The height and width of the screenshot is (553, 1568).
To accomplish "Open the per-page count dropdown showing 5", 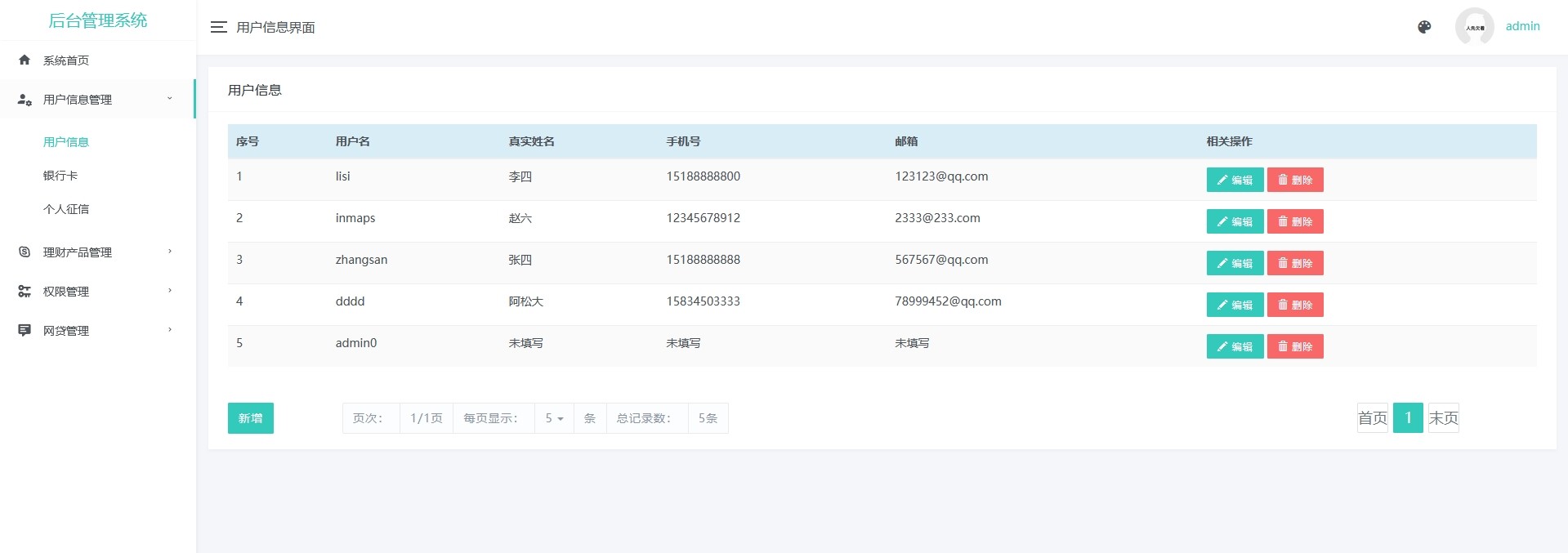I will pos(554,418).
